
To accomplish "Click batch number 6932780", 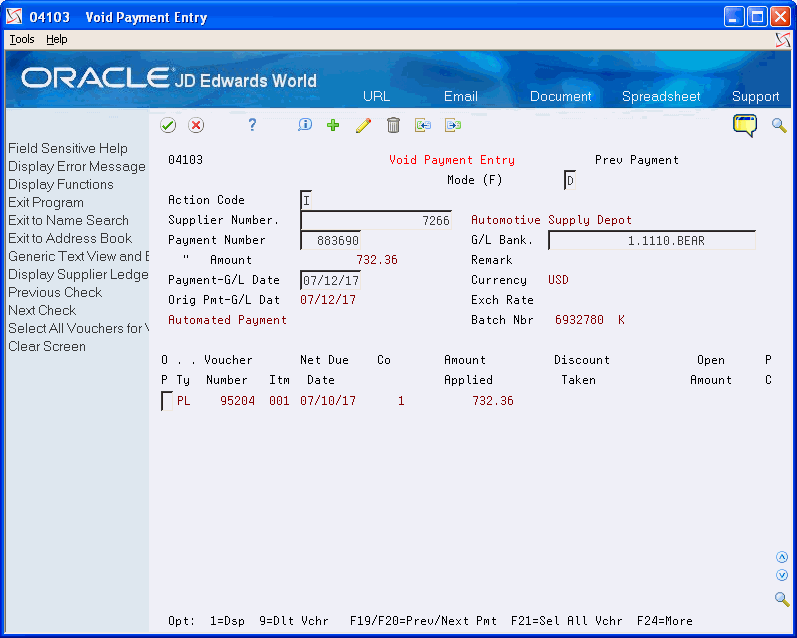I will (x=579, y=320).
